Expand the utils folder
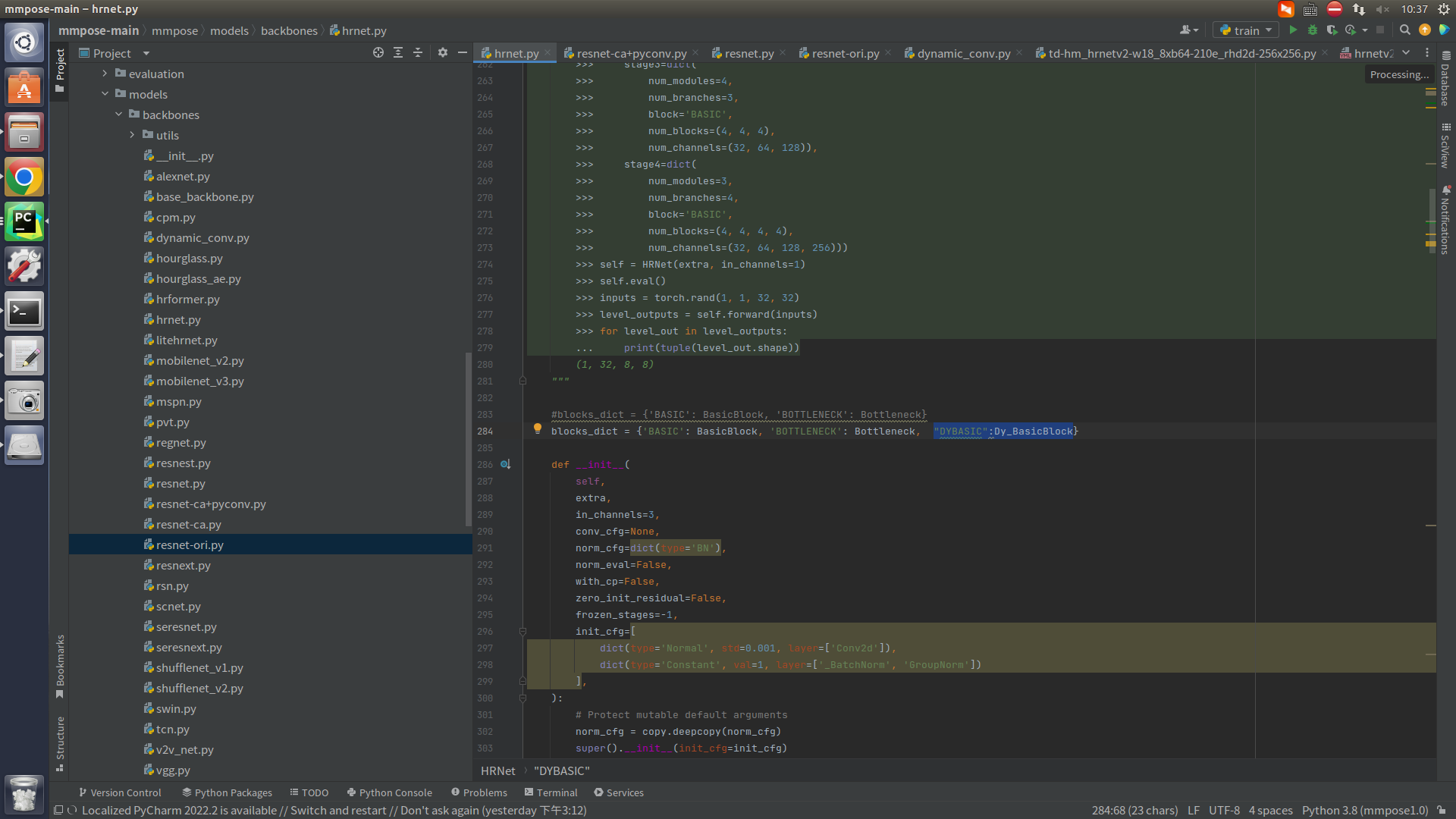This screenshot has width=1456, height=819. [132, 135]
